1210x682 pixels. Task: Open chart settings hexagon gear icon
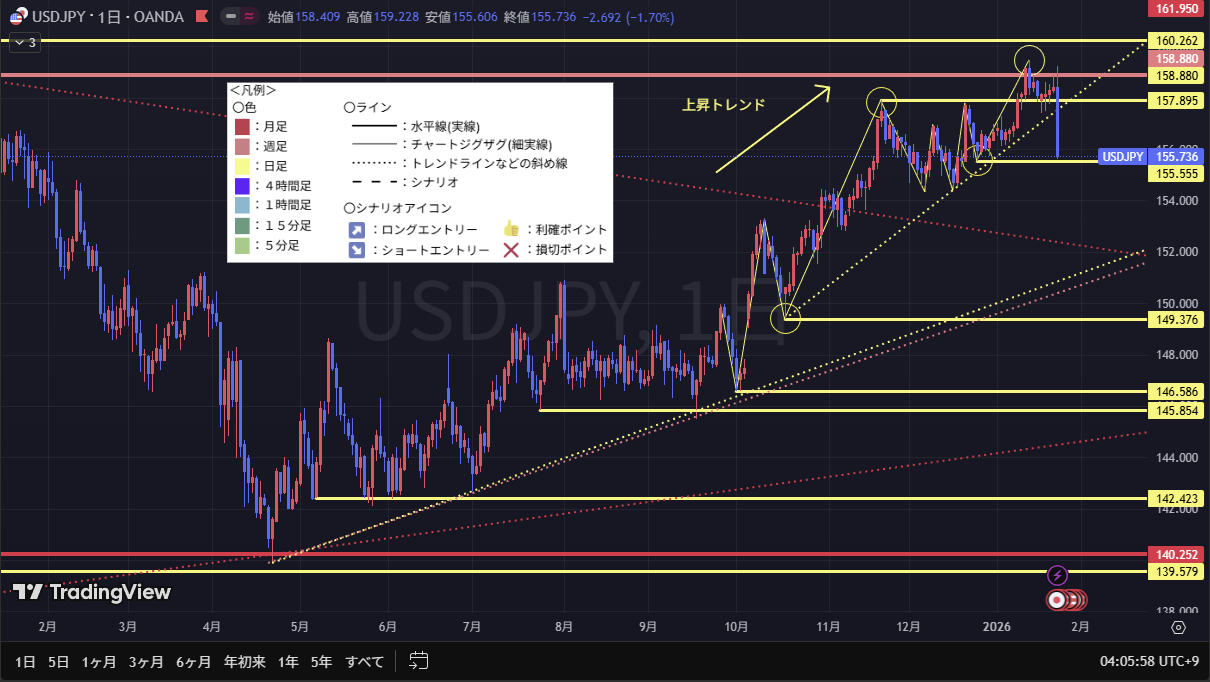1178,627
